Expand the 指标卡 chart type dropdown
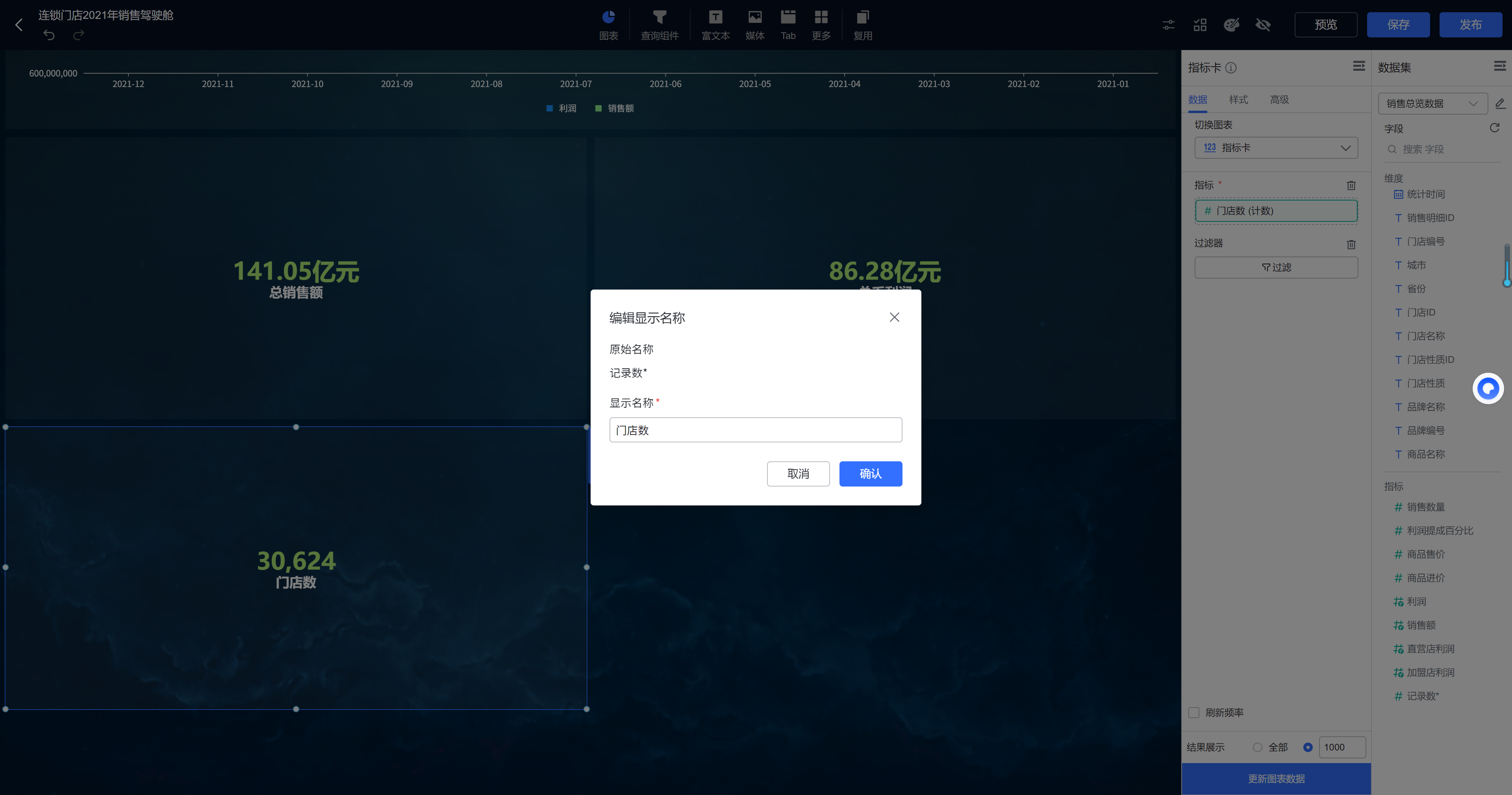 pyautogui.click(x=1276, y=148)
